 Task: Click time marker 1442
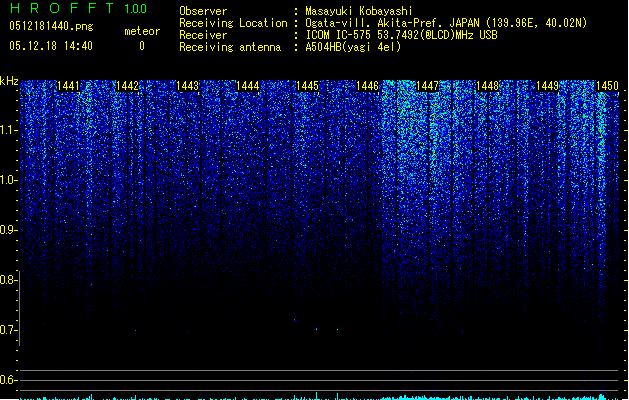[127, 86]
